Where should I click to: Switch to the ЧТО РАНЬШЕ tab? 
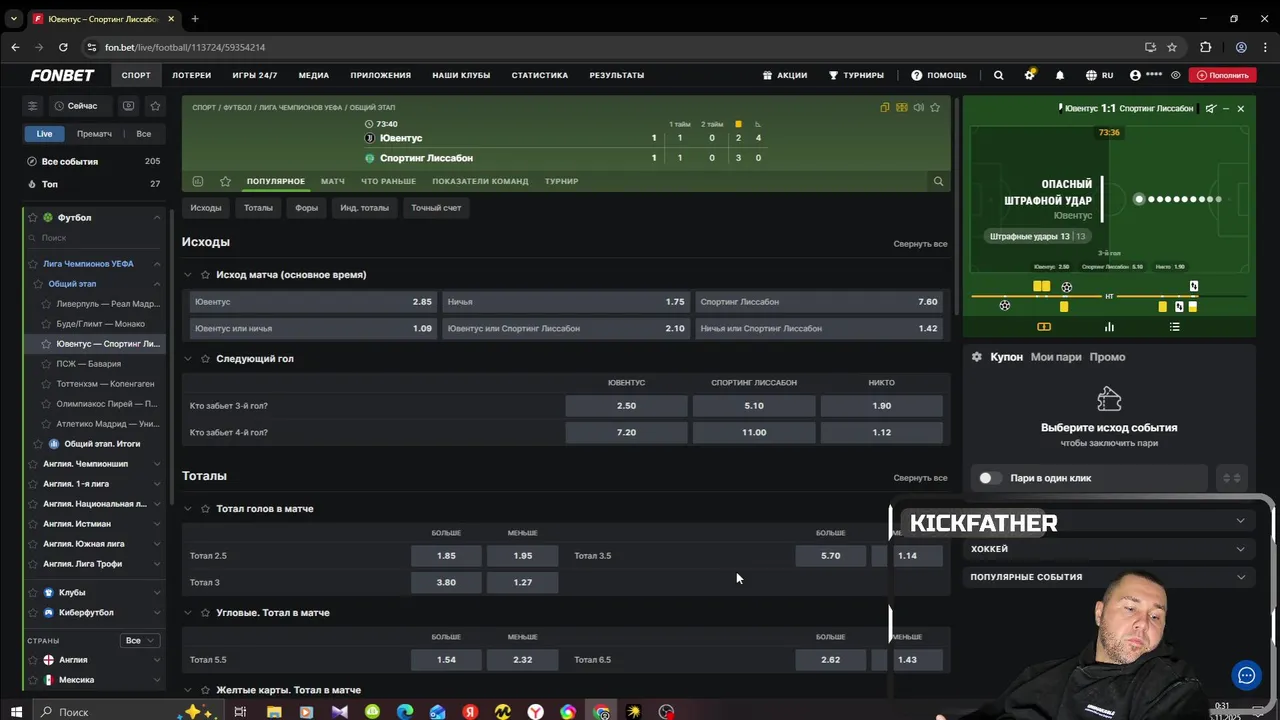388,181
